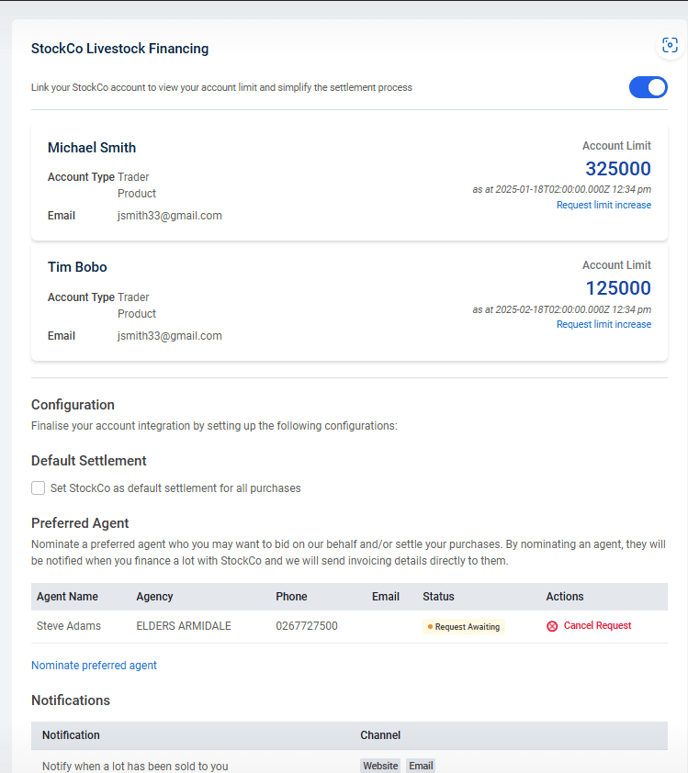
Task: Check Set StockCo as default settlement
Action: pyautogui.click(x=38, y=488)
